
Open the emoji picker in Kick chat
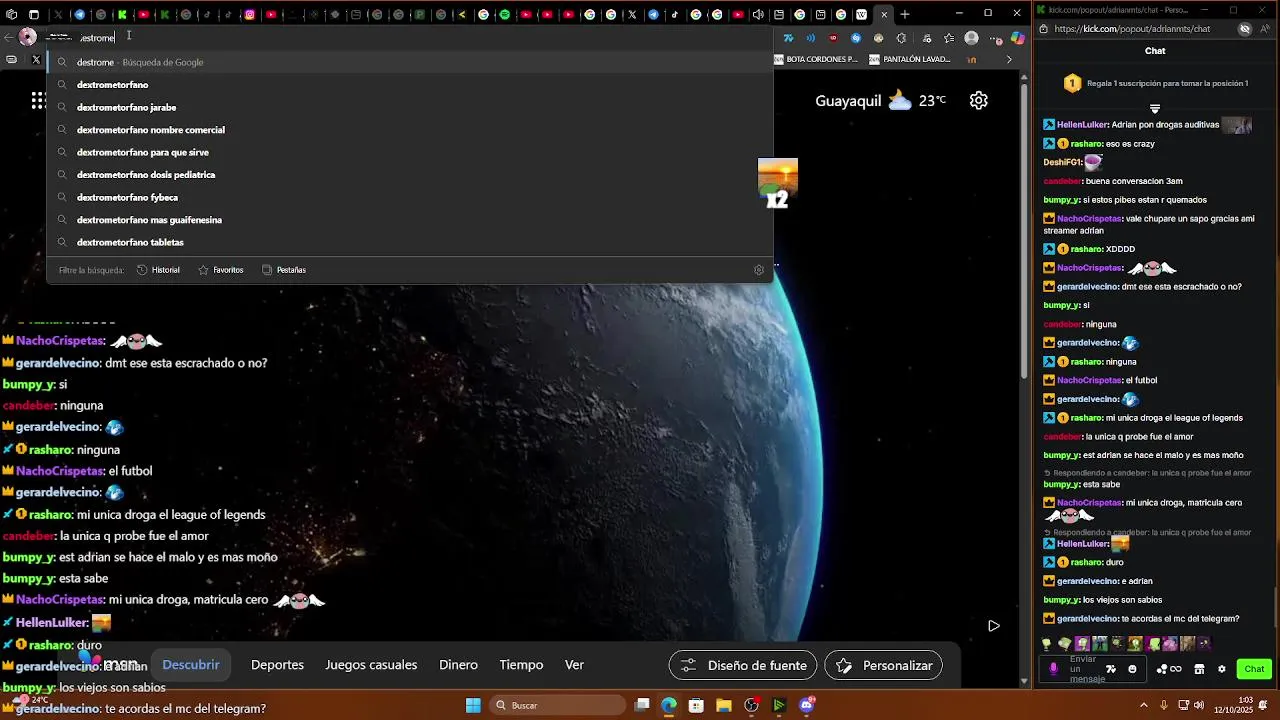click(x=1132, y=669)
